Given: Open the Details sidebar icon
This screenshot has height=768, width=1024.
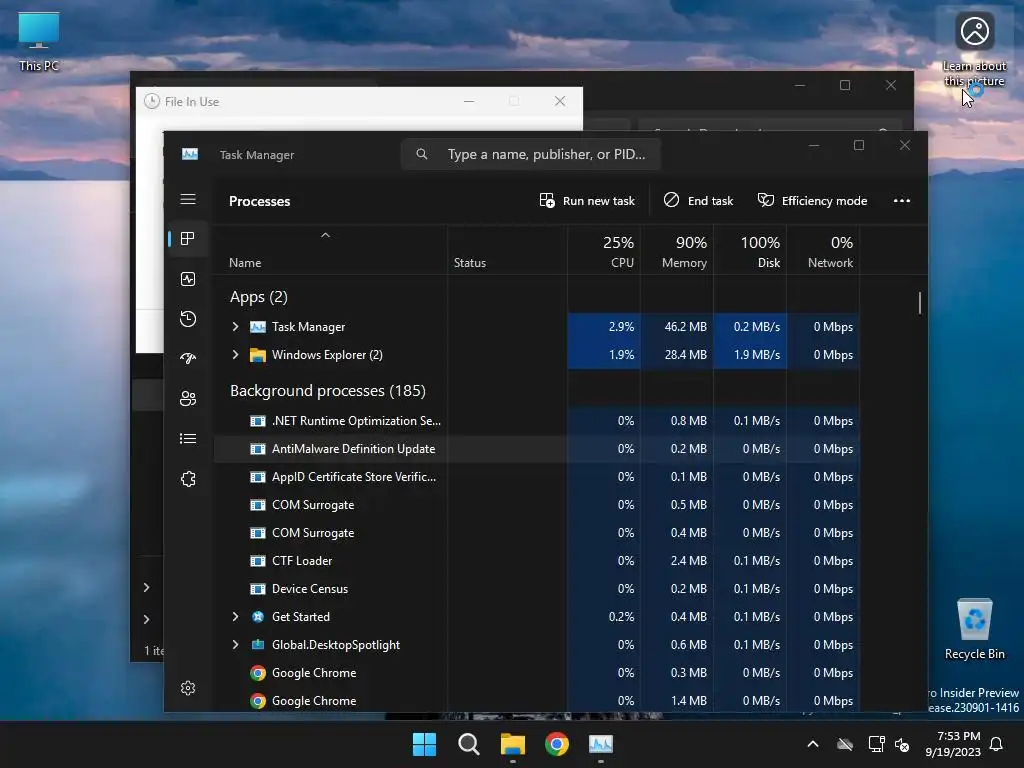Looking at the screenshot, I should click(188, 438).
